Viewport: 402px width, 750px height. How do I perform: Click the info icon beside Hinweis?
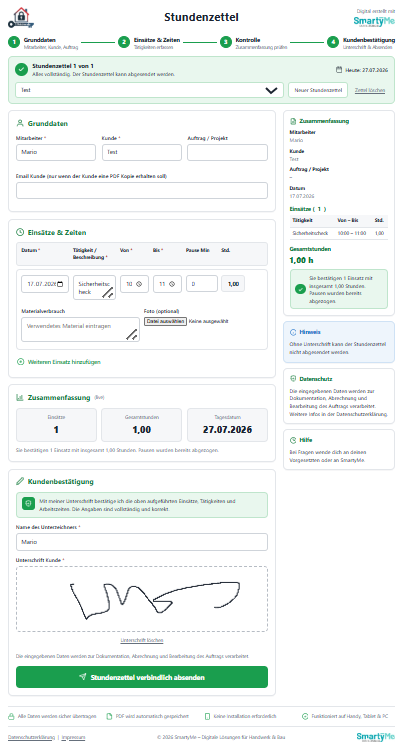293,332
